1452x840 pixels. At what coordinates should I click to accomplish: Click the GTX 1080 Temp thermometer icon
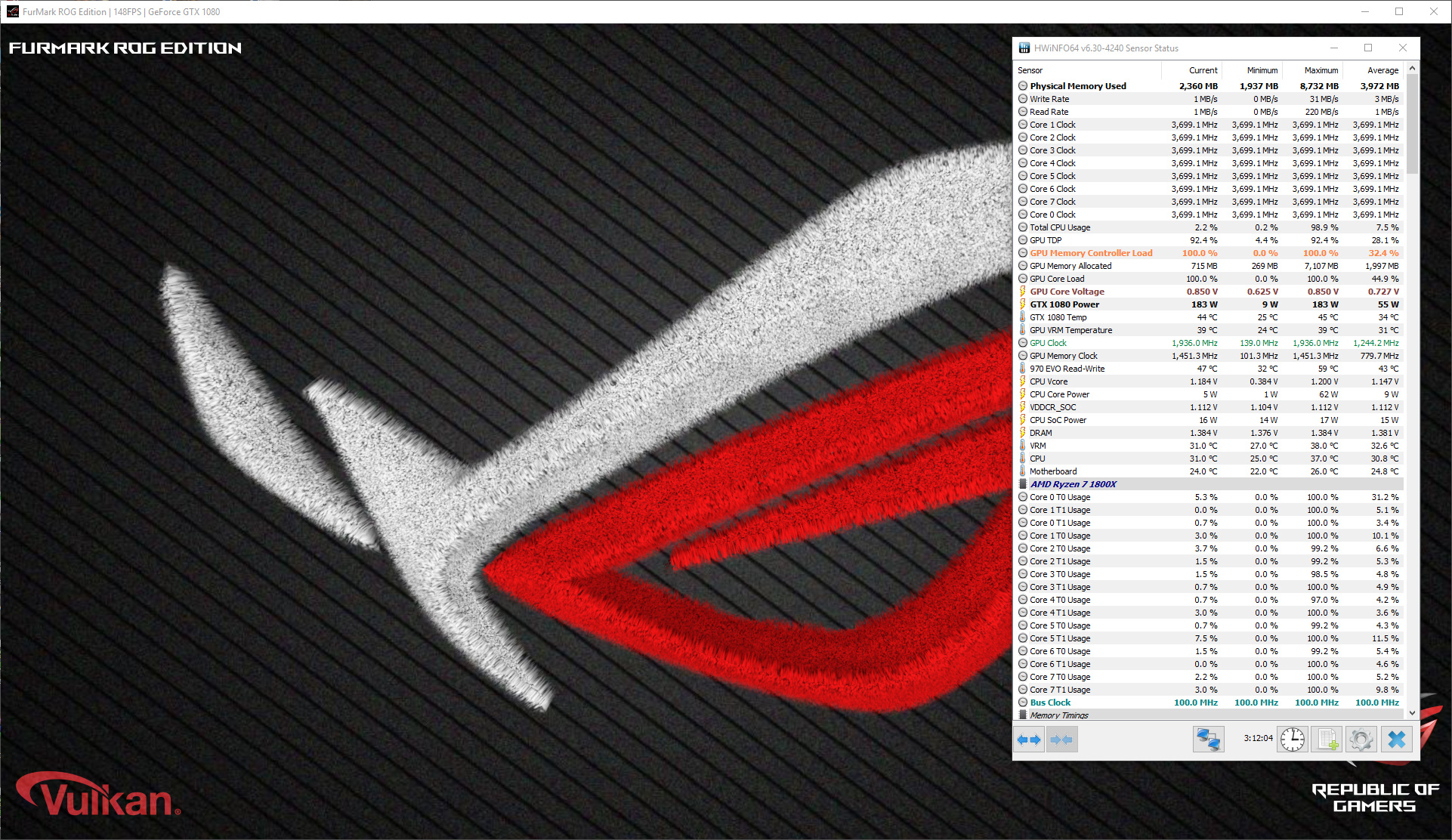point(1023,317)
